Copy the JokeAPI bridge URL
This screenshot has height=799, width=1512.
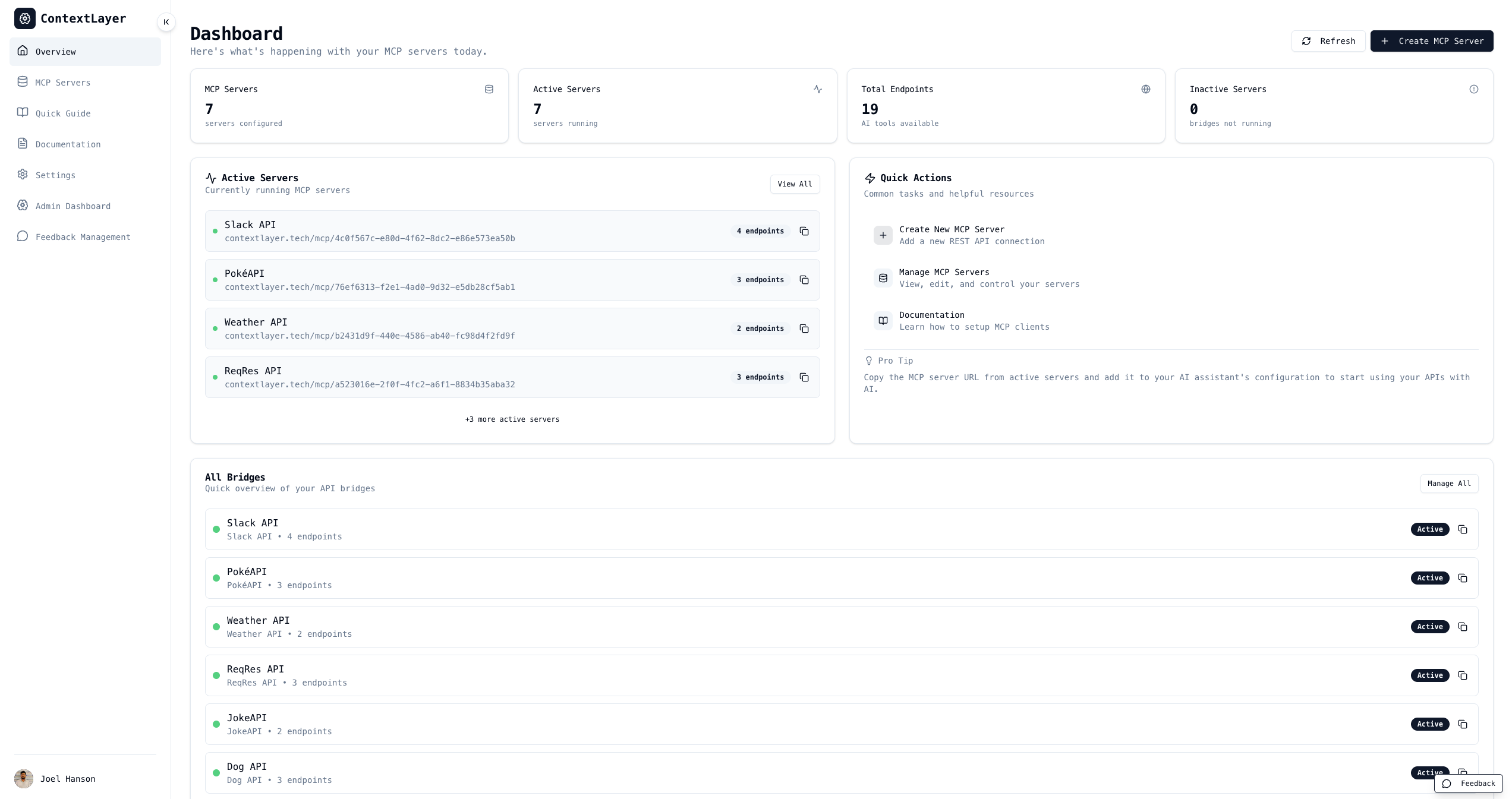pos(1463,724)
